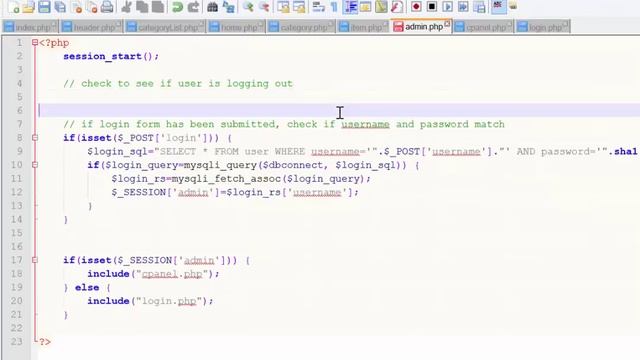The image size is (640, 360).
Task: Close the index.php tab
Action: click(53, 24)
